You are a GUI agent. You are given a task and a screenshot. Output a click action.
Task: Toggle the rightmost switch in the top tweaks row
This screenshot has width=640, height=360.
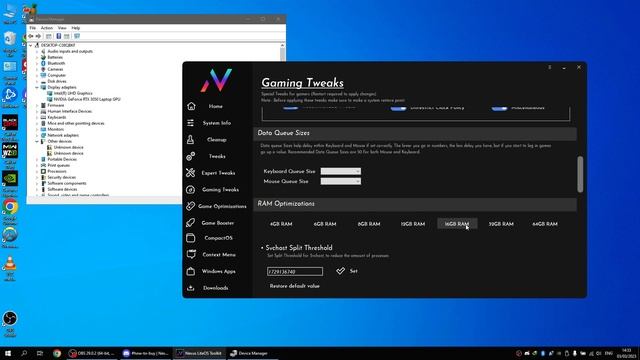tap(499, 108)
